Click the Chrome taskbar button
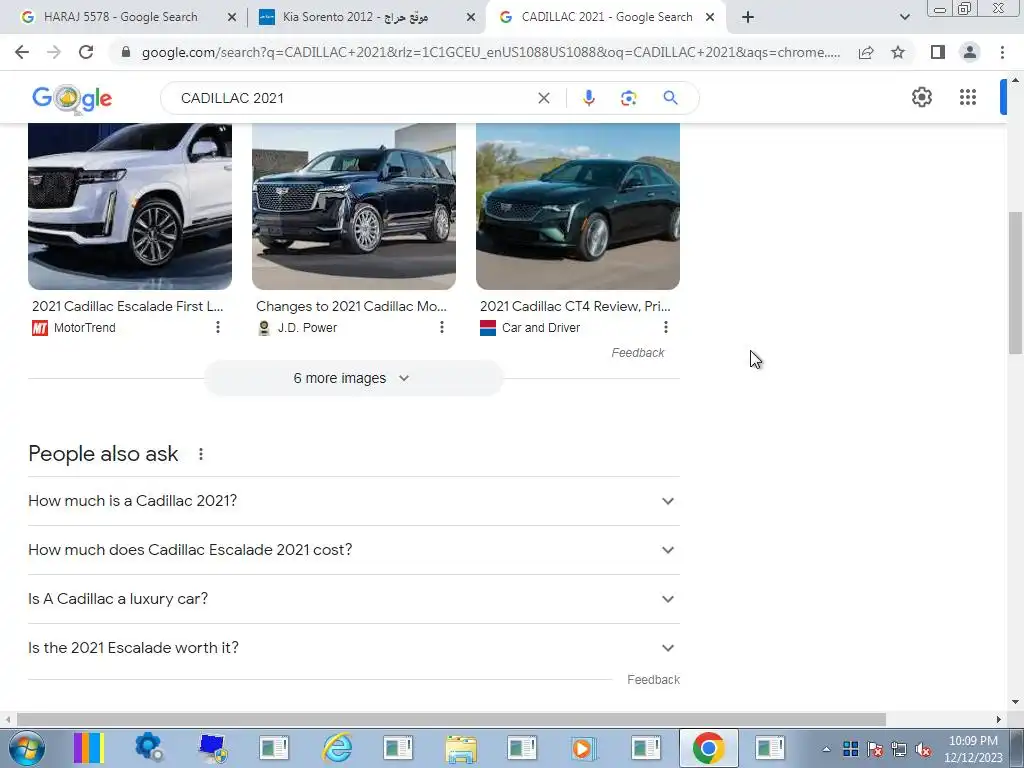 (709, 748)
